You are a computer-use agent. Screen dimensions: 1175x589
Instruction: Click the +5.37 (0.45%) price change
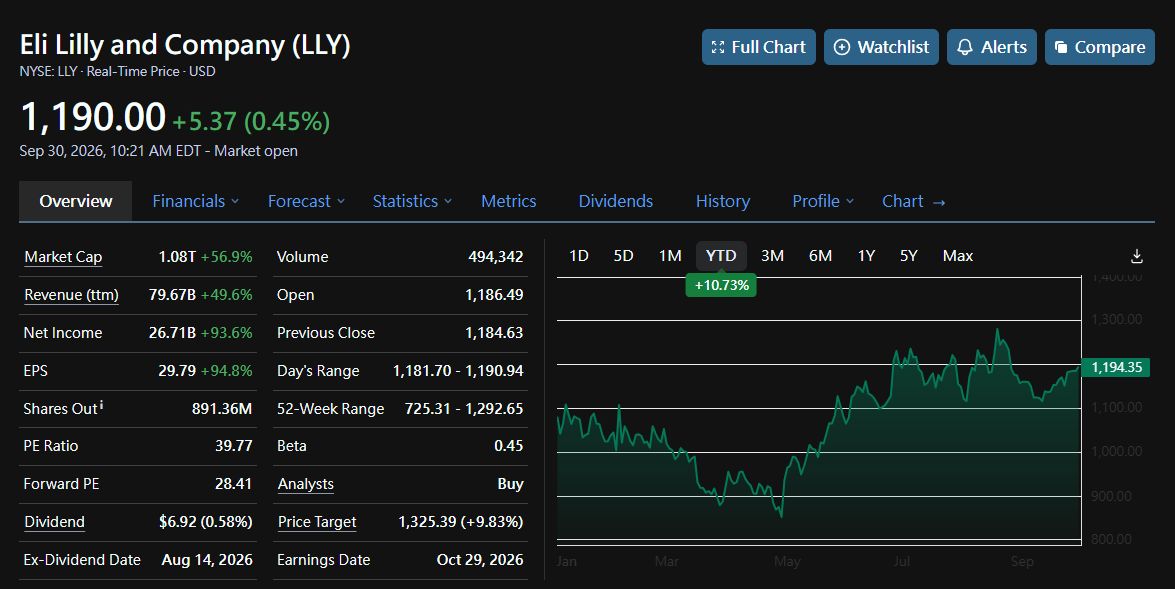coord(251,121)
